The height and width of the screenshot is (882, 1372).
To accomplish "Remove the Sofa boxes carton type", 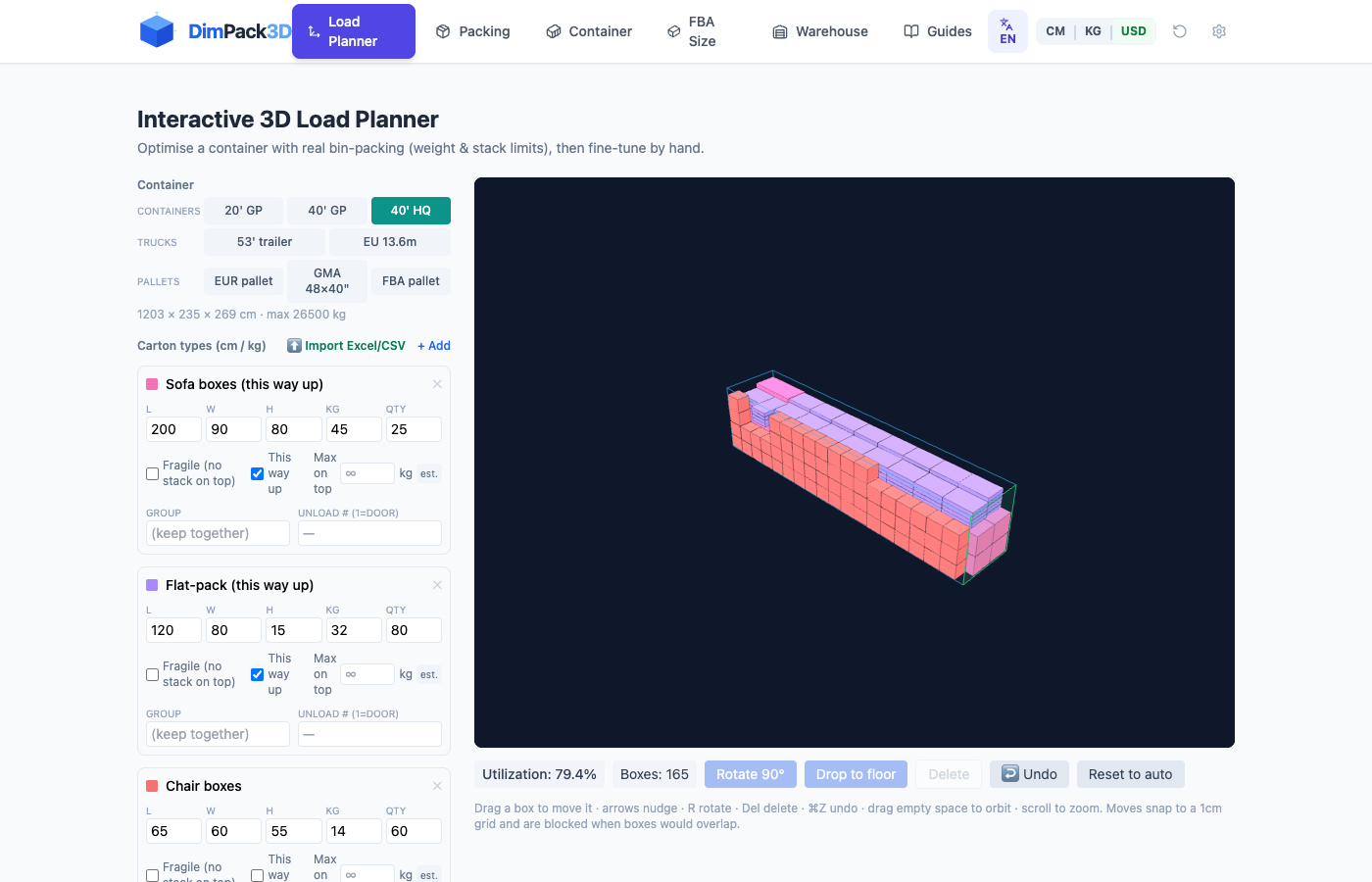I will point(437,384).
